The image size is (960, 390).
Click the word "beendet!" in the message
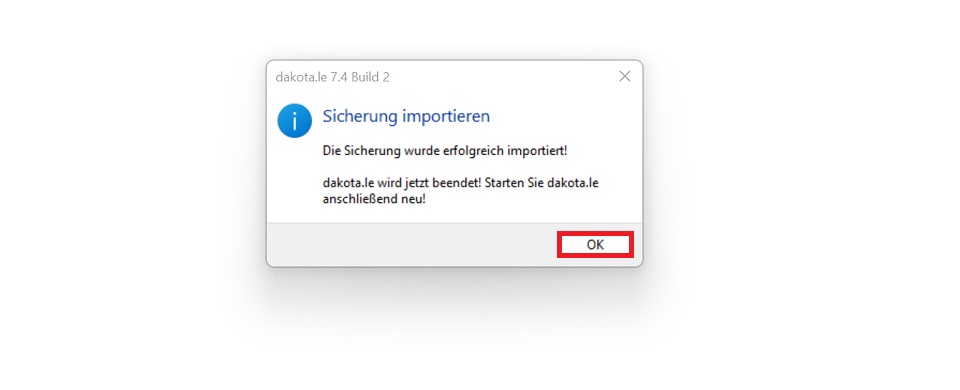click(x=460, y=183)
